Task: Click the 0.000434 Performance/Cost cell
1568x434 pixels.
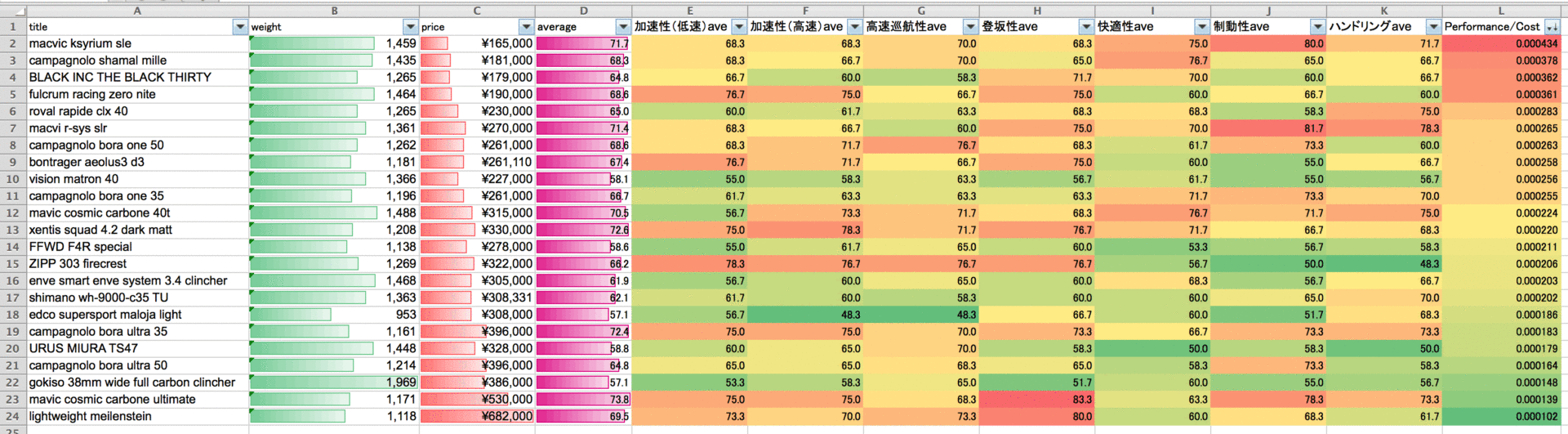Action: click(x=1501, y=43)
